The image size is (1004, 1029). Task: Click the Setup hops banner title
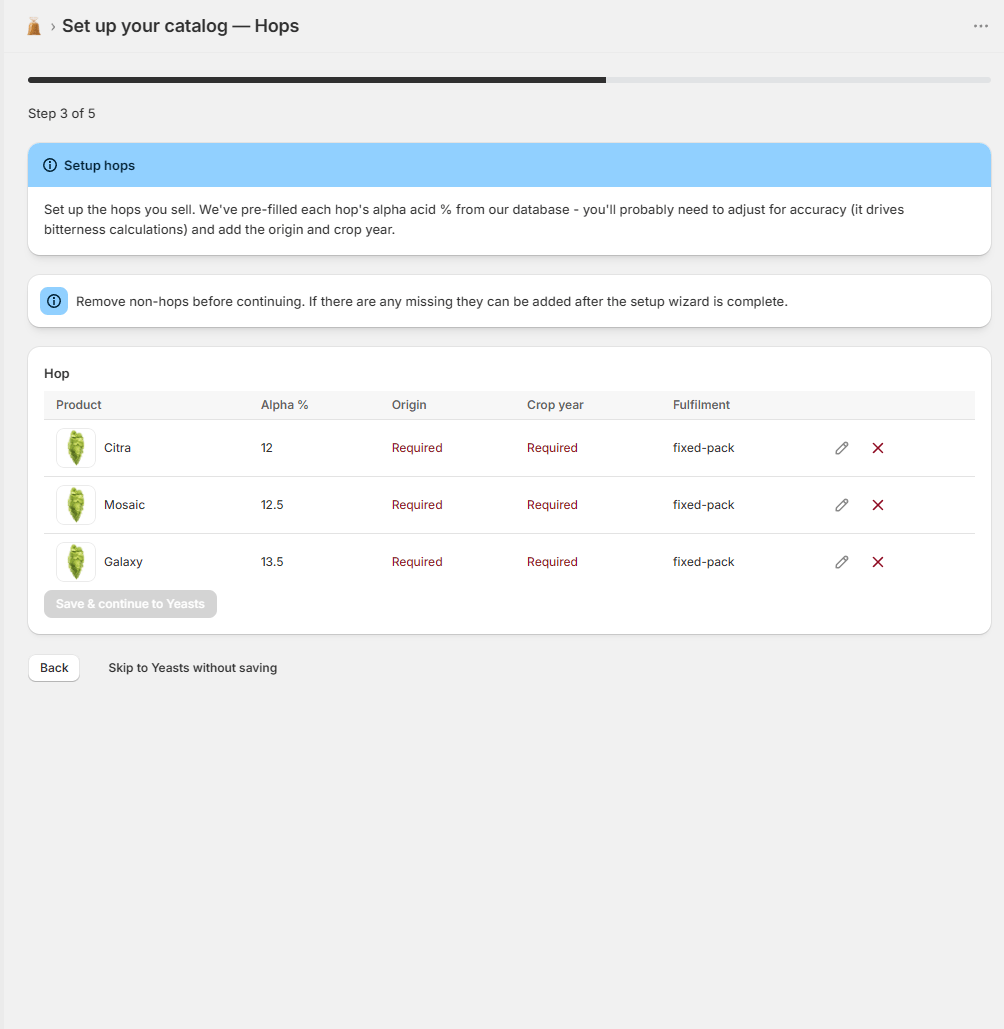click(x=99, y=165)
